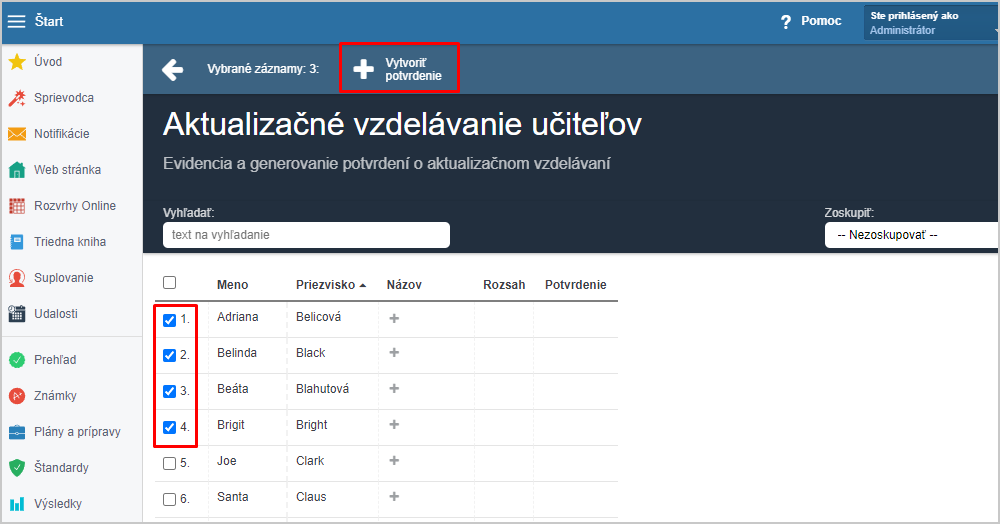This screenshot has width=1000, height=524.
Task: Open Triedna kniha in the sidebar
Action: (x=70, y=242)
